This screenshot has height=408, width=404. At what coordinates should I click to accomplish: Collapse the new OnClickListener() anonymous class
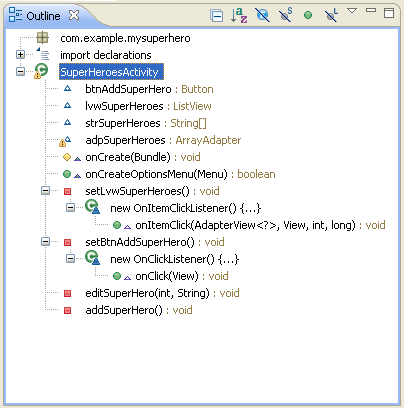[70, 258]
